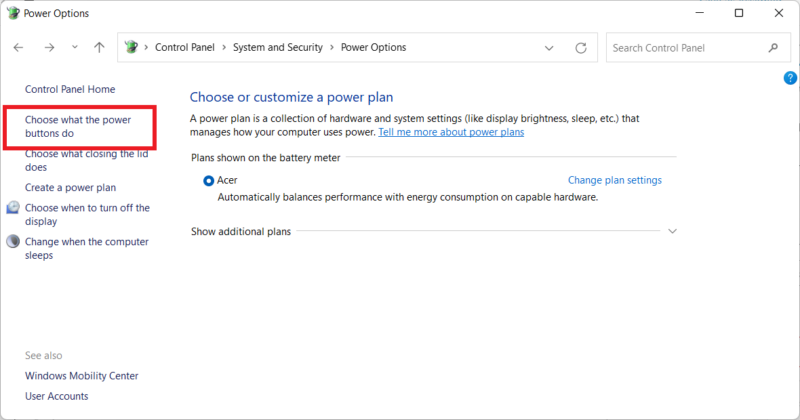Viewport: 800px width, 420px height.
Task: Maximize the Power Options window
Action: point(739,13)
